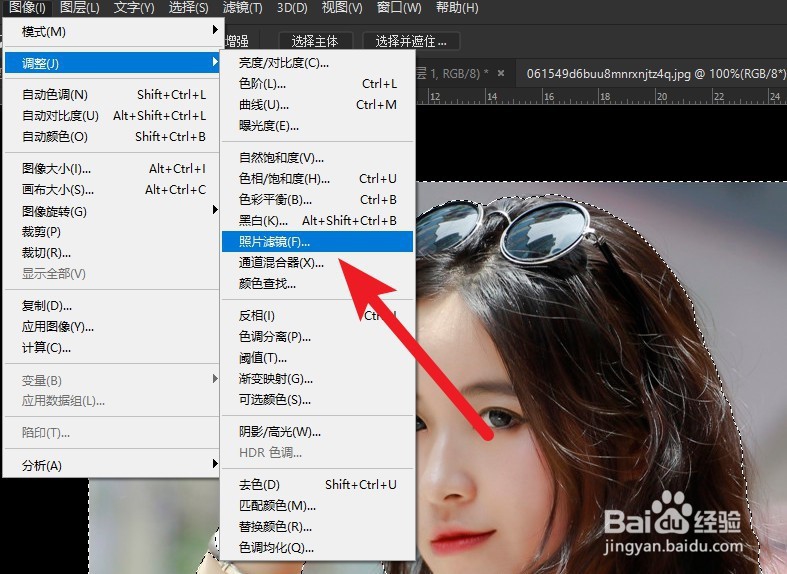Choose 复制(D)... command
This screenshot has height=574, width=787.
click(x=111, y=306)
